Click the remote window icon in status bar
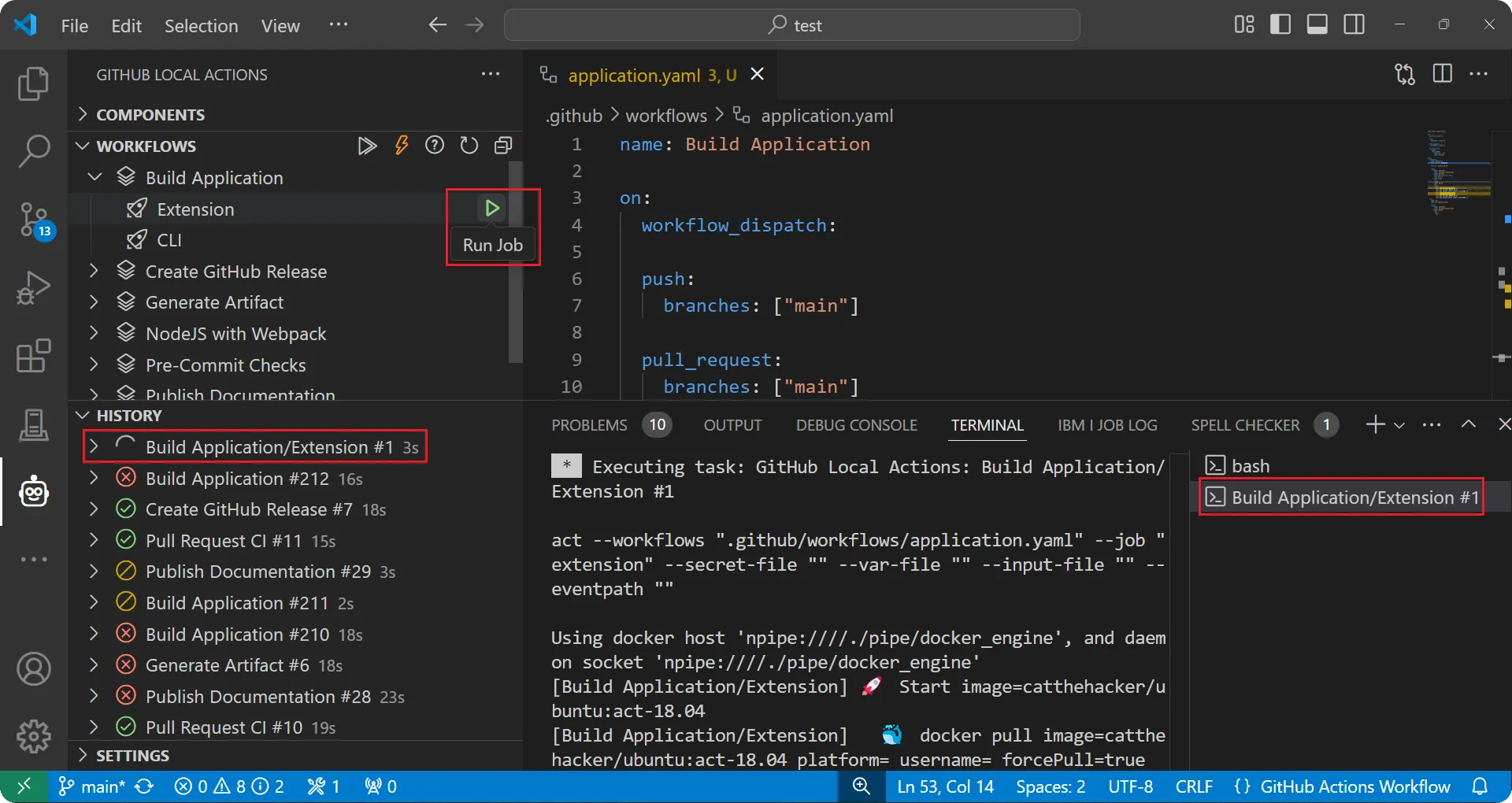Screen dimensions: 1512x803 (24, 786)
